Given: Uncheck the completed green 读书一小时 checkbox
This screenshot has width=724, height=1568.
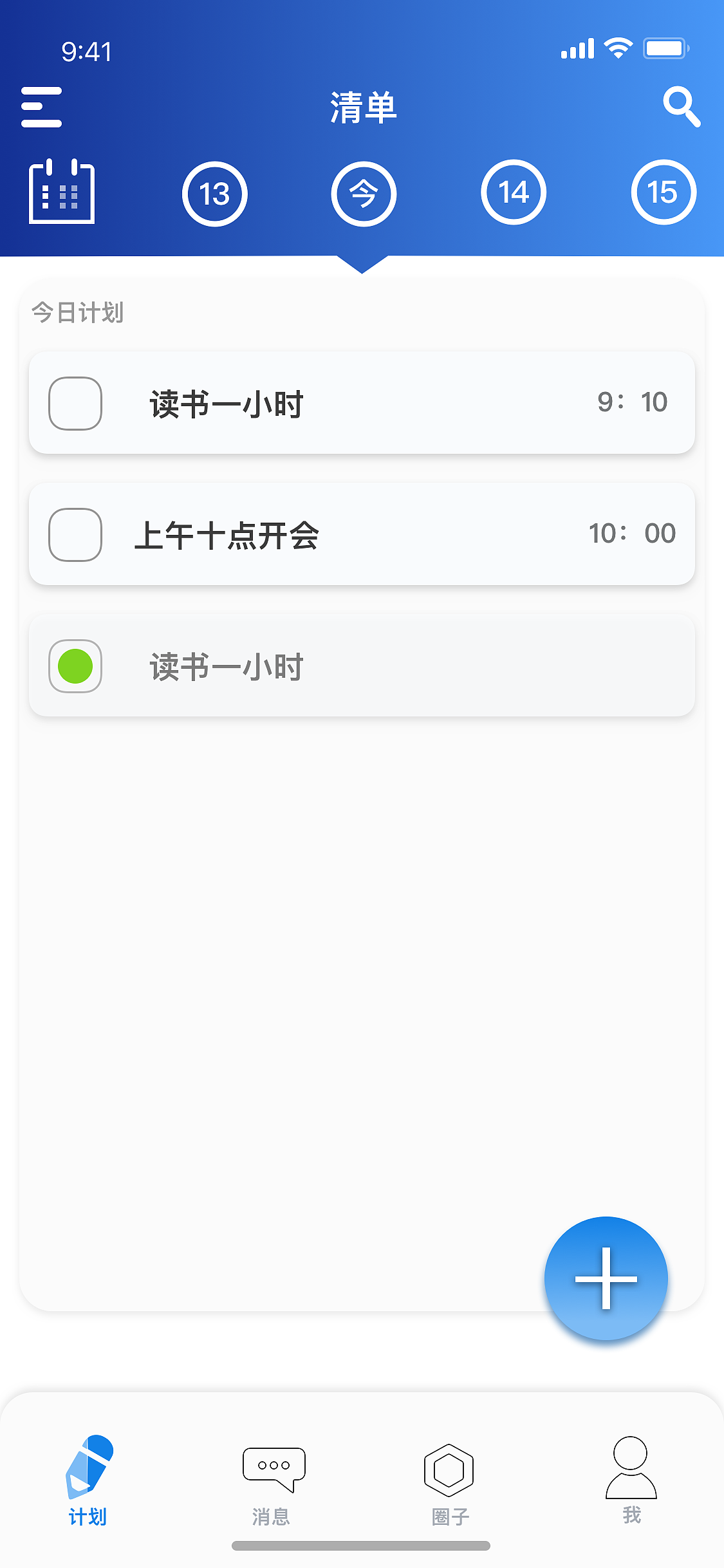Looking at the screenshot, I should [75, 666].
